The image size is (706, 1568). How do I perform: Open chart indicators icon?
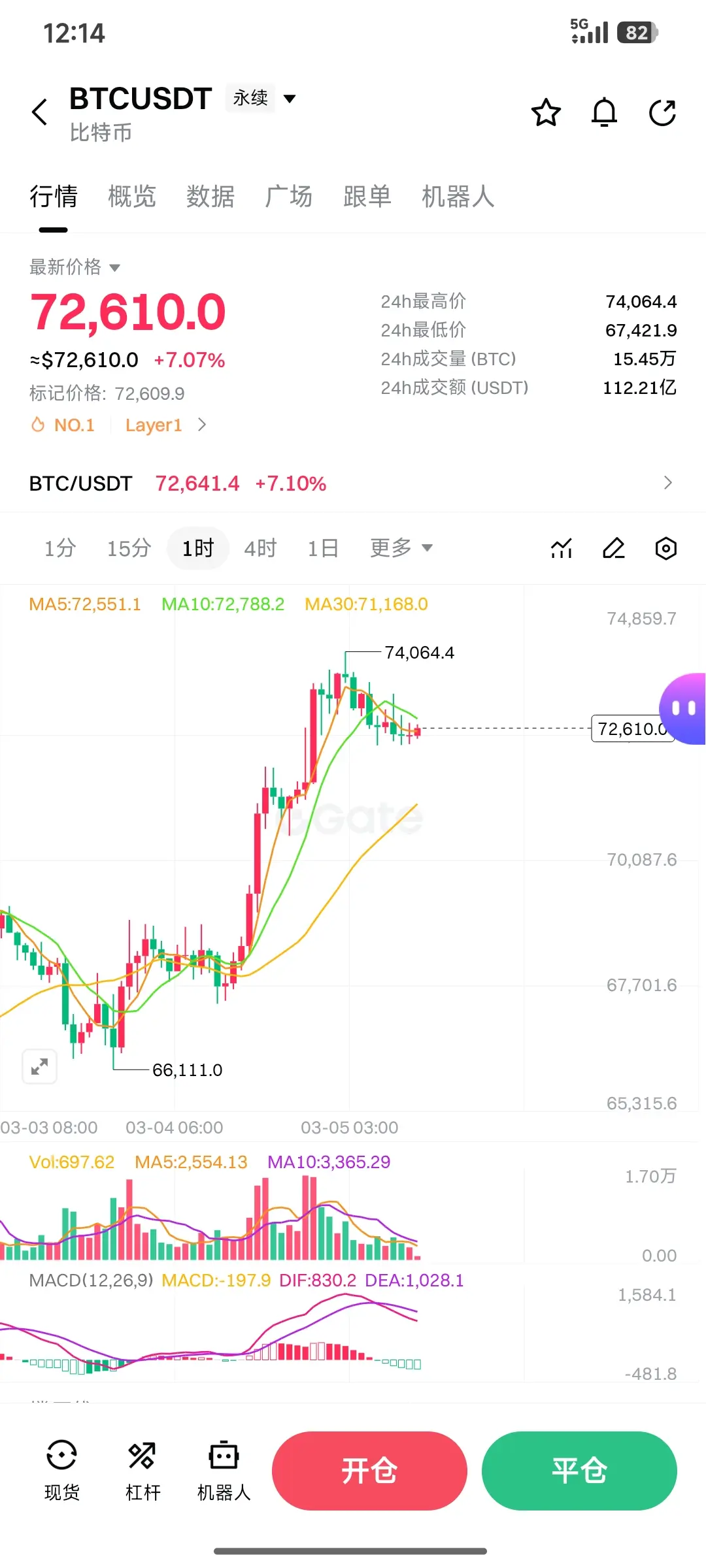click(x=562, y=548)
